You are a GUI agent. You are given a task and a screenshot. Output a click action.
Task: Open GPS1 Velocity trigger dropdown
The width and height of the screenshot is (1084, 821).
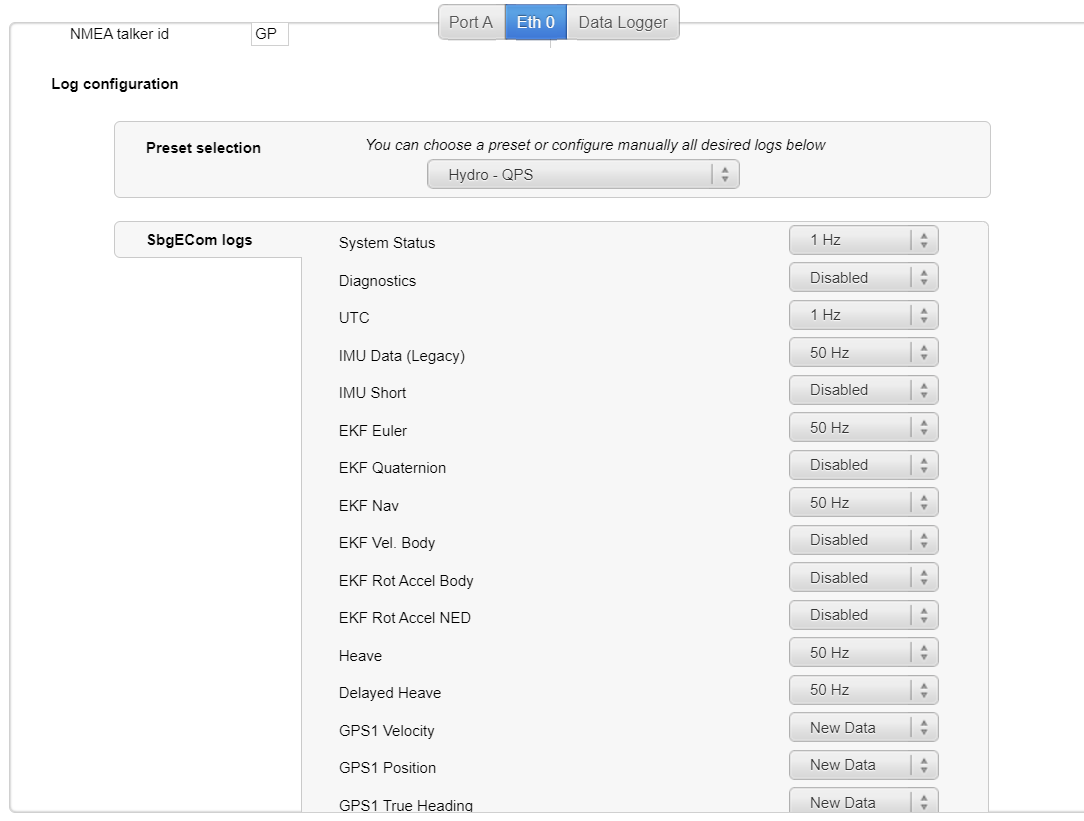tap(863, 728)
